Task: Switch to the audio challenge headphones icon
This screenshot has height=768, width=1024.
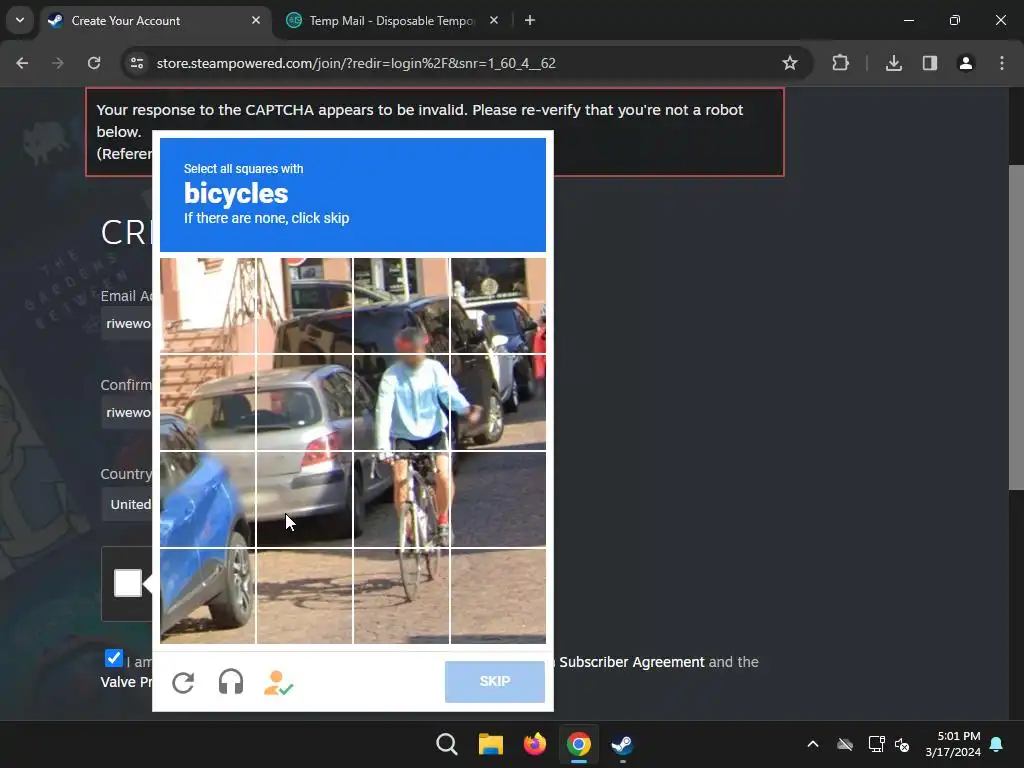Action: coord(231,682)
